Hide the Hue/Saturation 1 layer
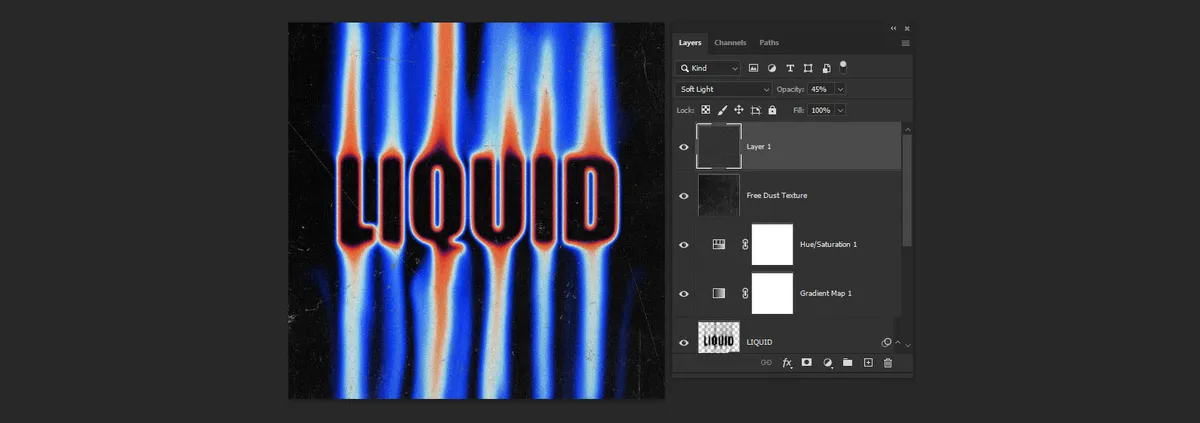Image resolution: width=1200 pixels, height=423 pixels. [x=684, y=244]
